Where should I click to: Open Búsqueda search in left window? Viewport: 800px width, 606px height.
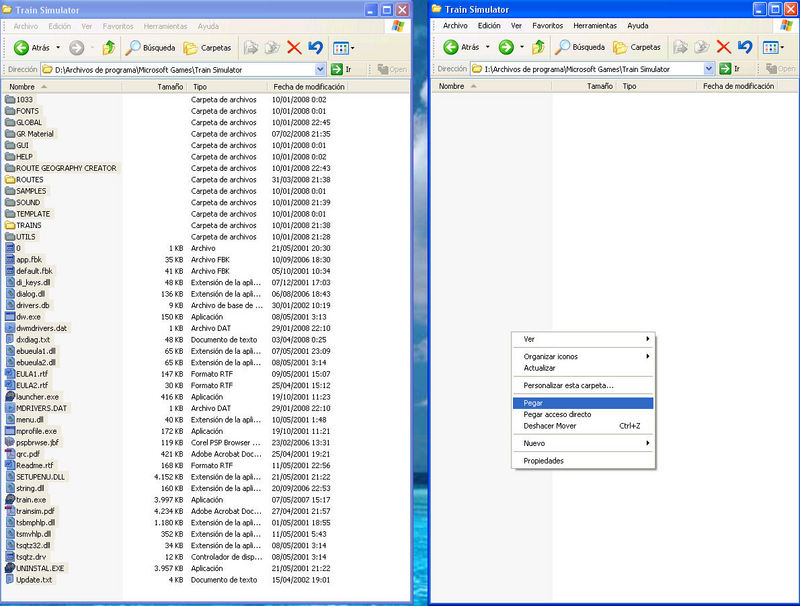click(x=151, y=47)
